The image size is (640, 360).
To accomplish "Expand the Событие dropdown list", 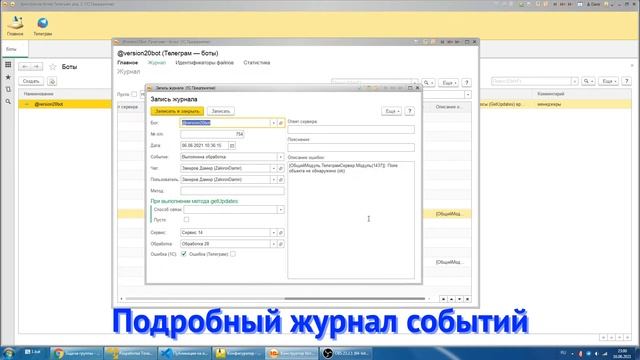I will click(x=280, y=157).
